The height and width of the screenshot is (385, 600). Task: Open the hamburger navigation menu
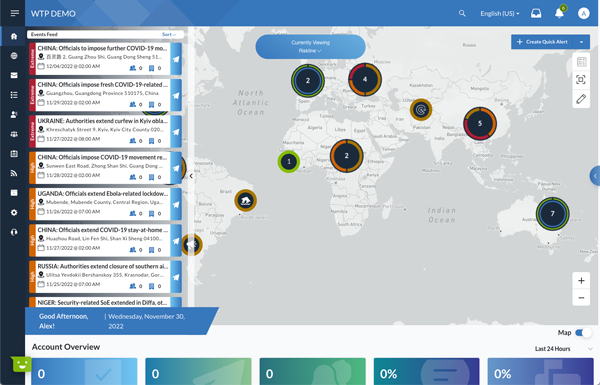pos(15,13)
